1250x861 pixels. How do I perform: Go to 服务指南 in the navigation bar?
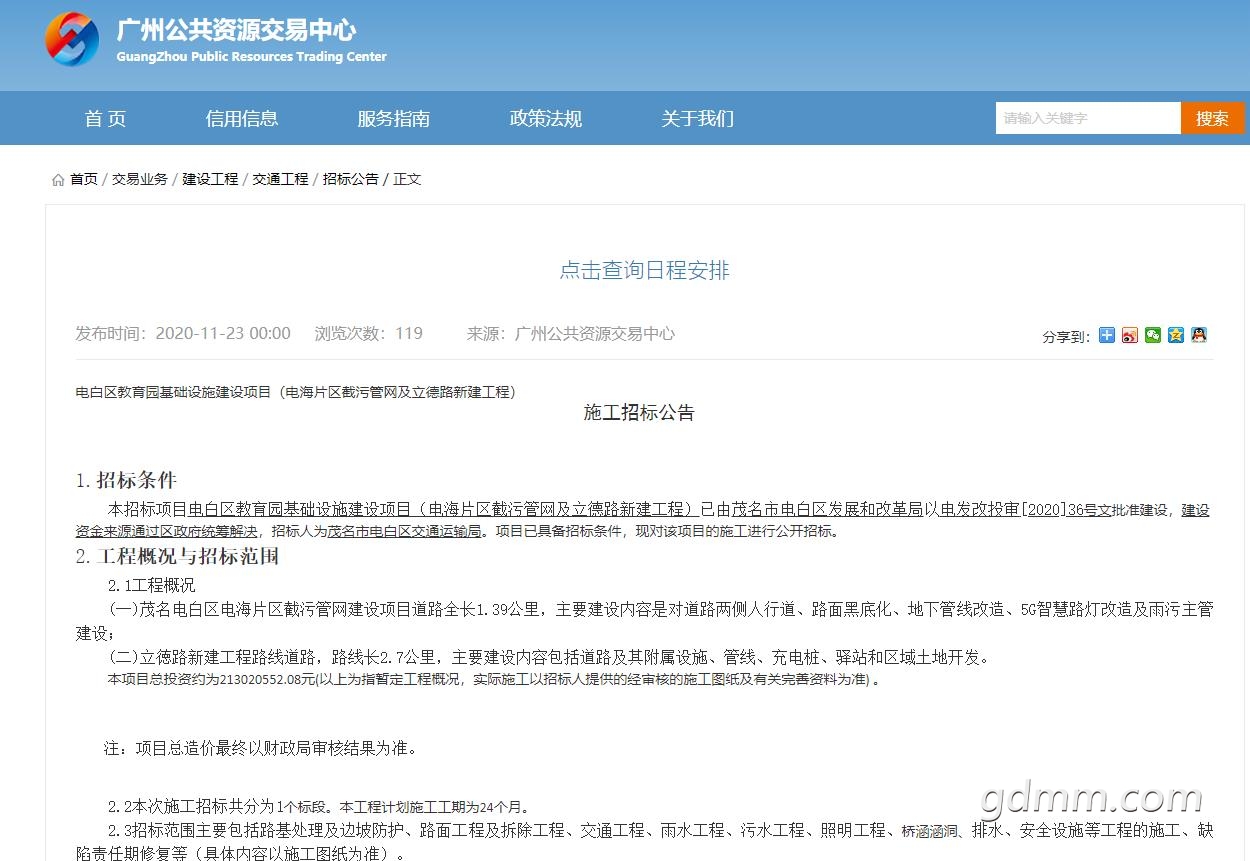(394, 119)
